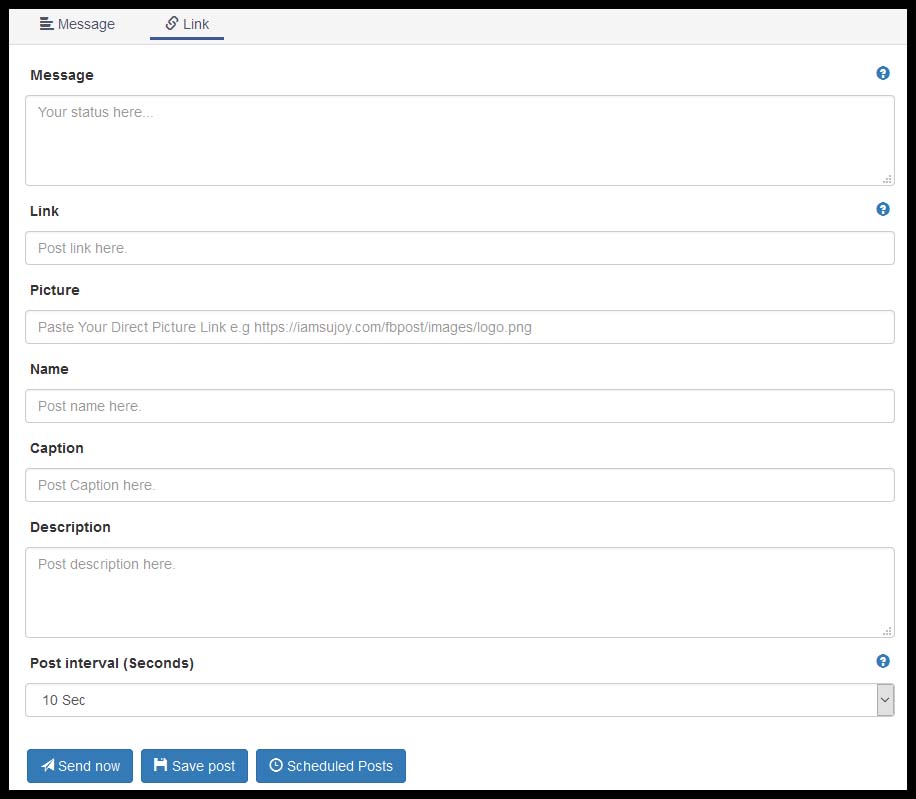
Task: Click the help icon beside Link
Action: pos(883,209)
